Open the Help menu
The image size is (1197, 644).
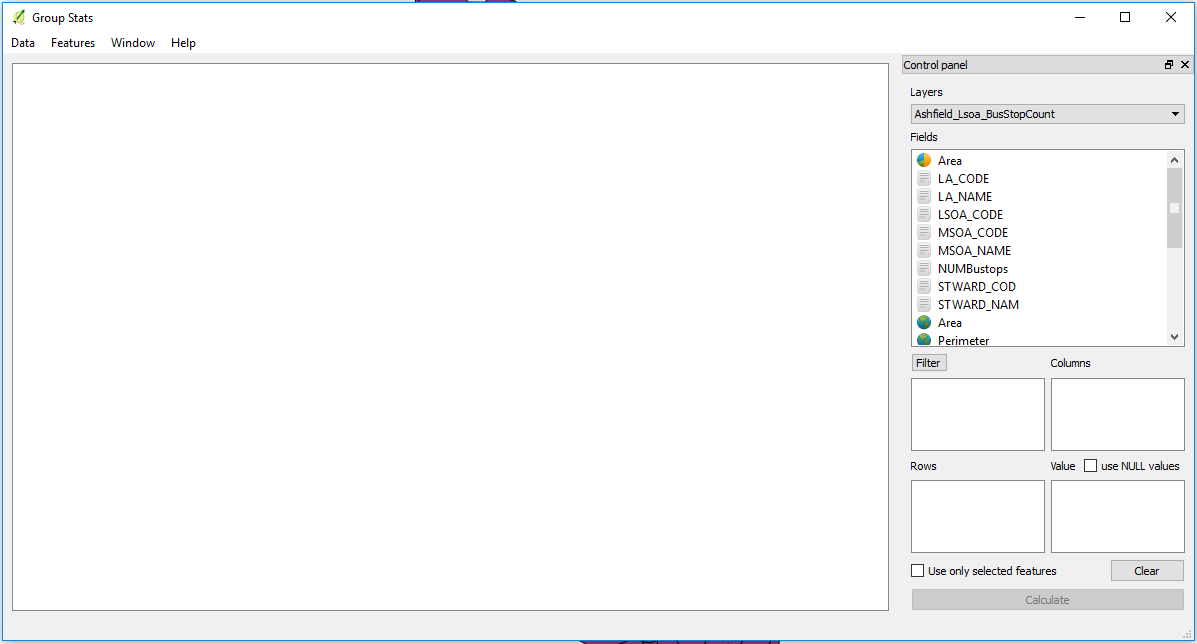click(183, 43)
